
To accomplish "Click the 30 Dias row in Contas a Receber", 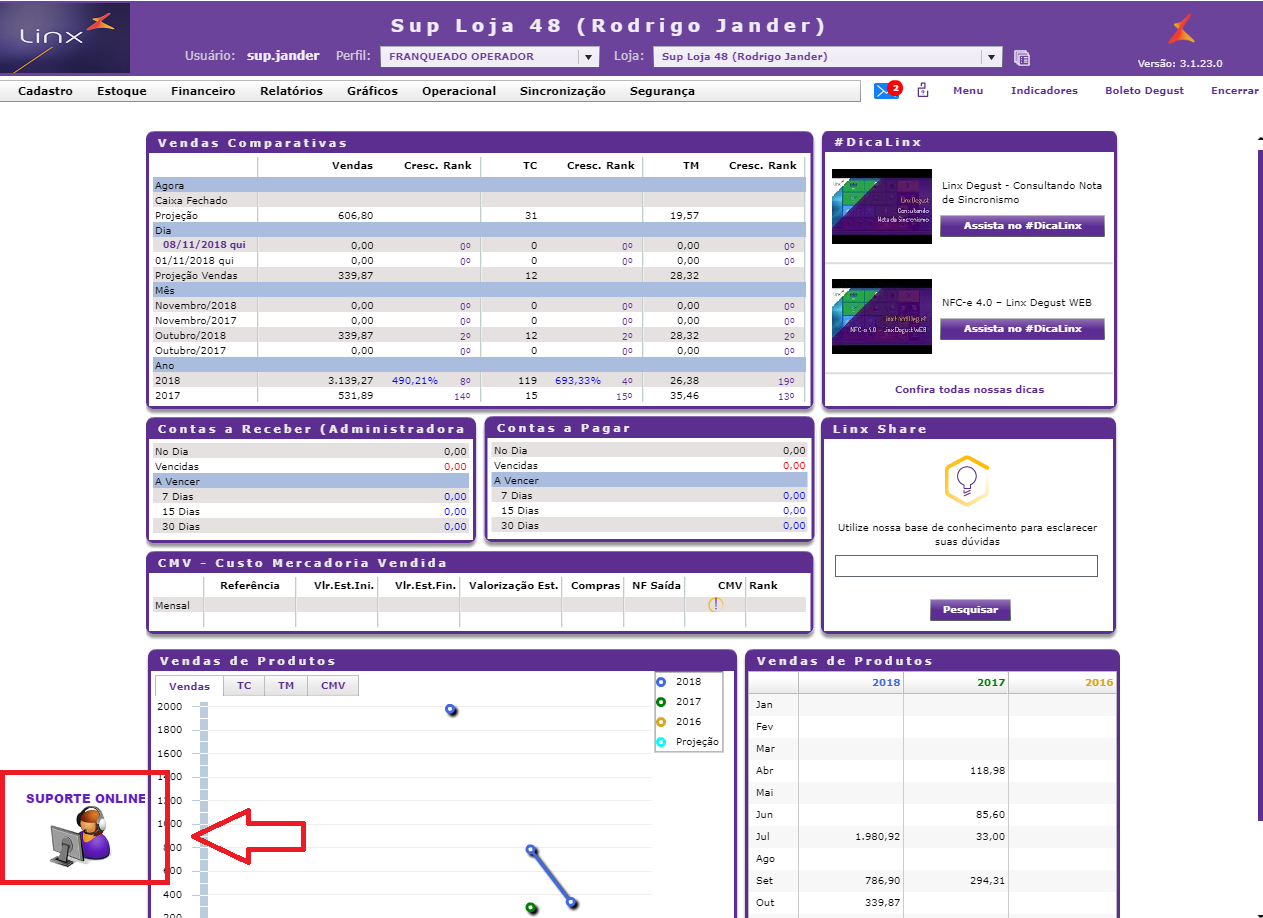I will tap(310, 526).
